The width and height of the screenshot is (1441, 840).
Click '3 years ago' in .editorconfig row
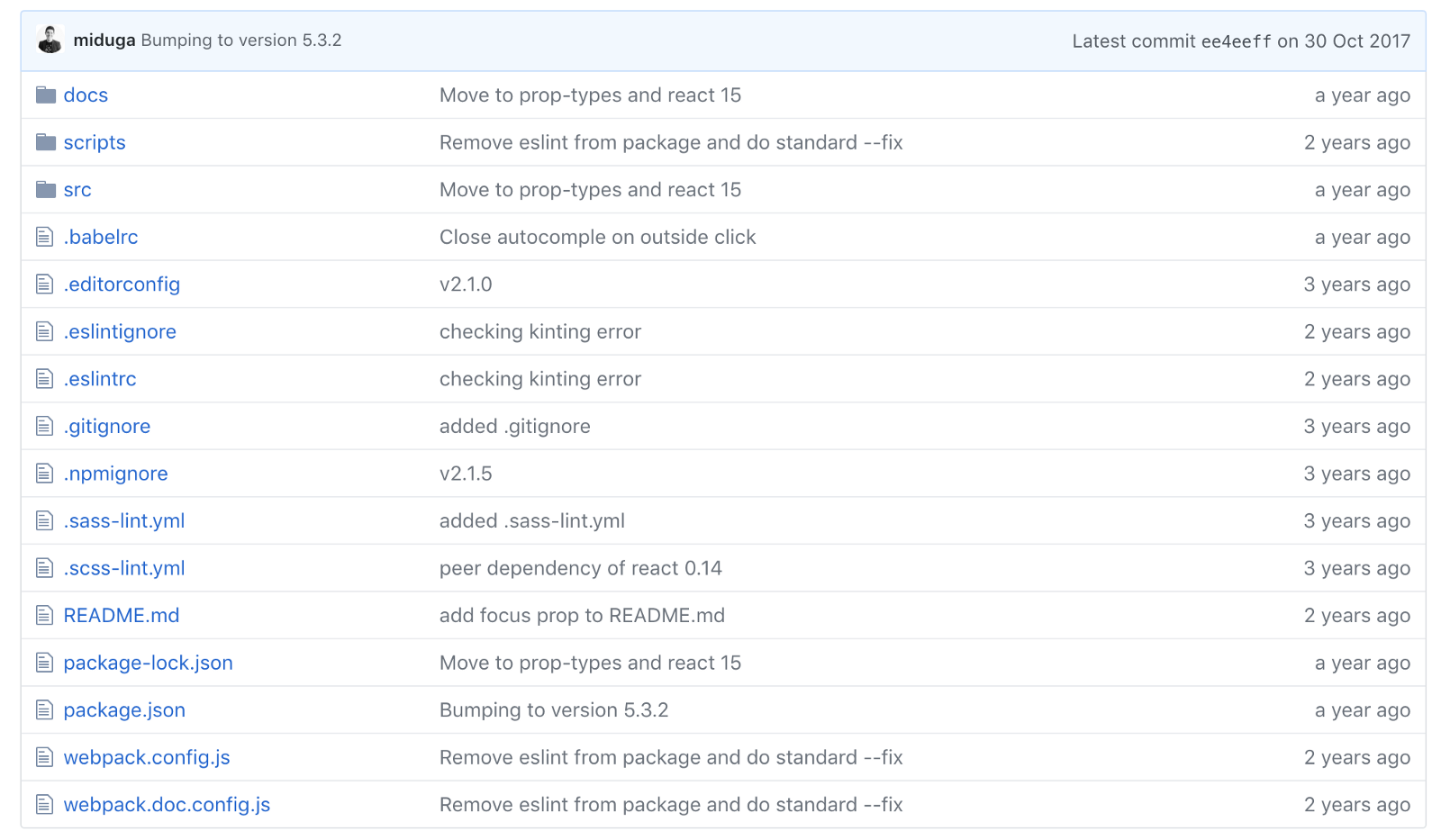[1357, 285]
